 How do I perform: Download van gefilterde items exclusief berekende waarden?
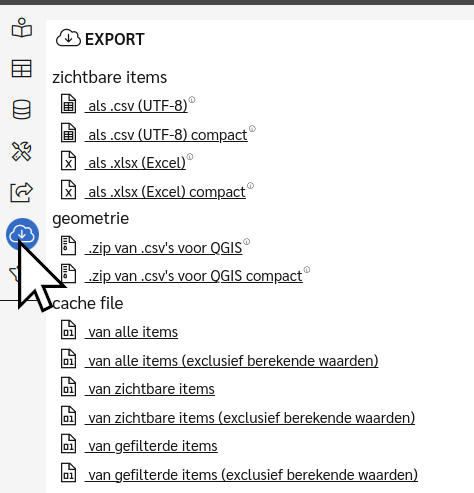pos(251,475)
